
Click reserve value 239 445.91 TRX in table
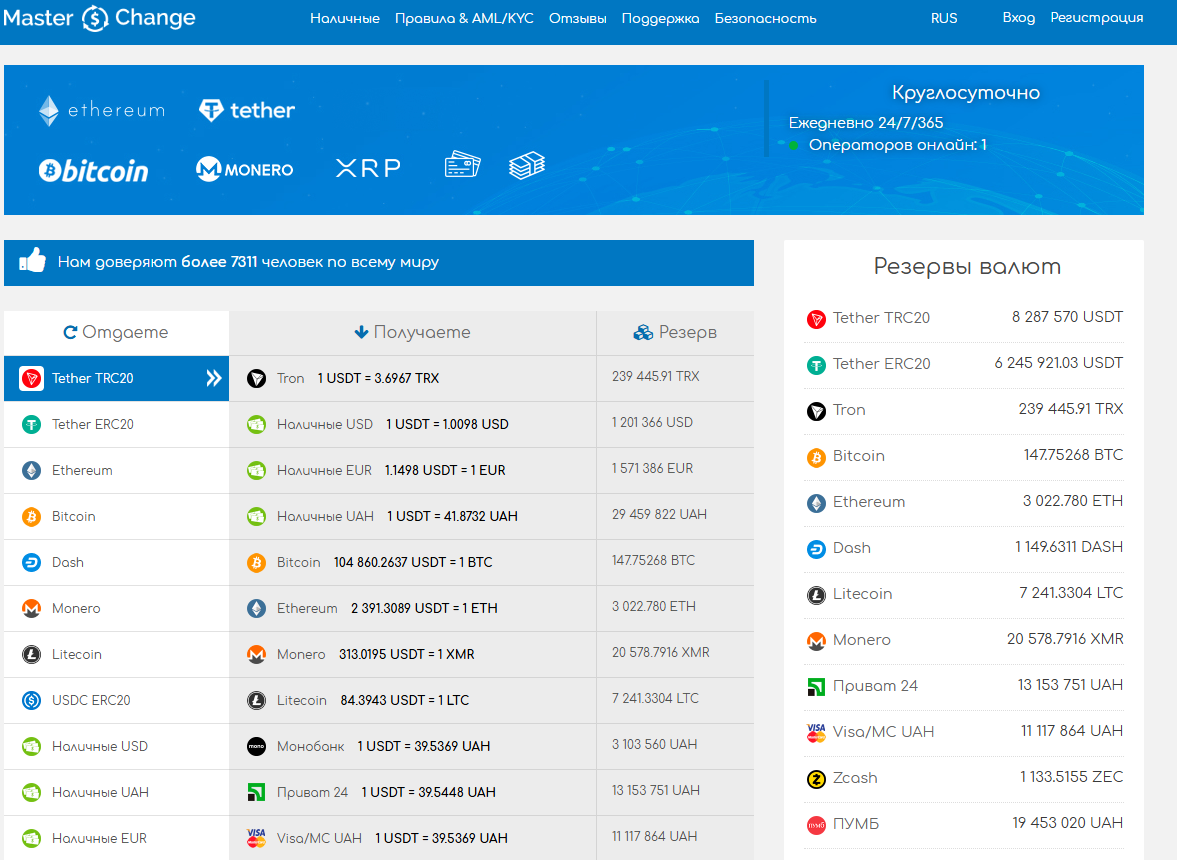point(655,377)
